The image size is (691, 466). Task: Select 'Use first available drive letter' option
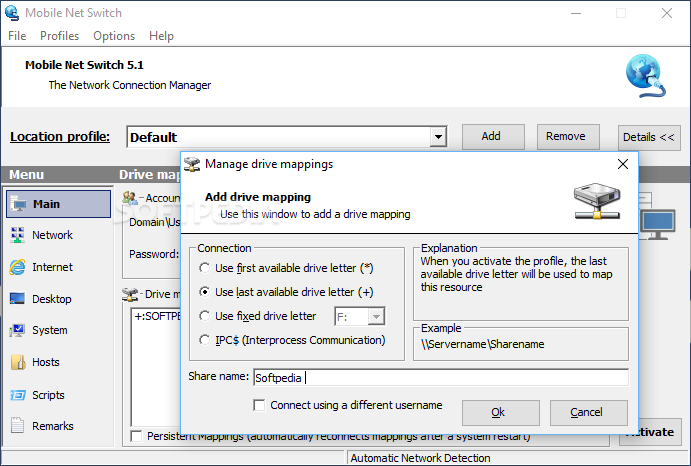pos(204,268)
